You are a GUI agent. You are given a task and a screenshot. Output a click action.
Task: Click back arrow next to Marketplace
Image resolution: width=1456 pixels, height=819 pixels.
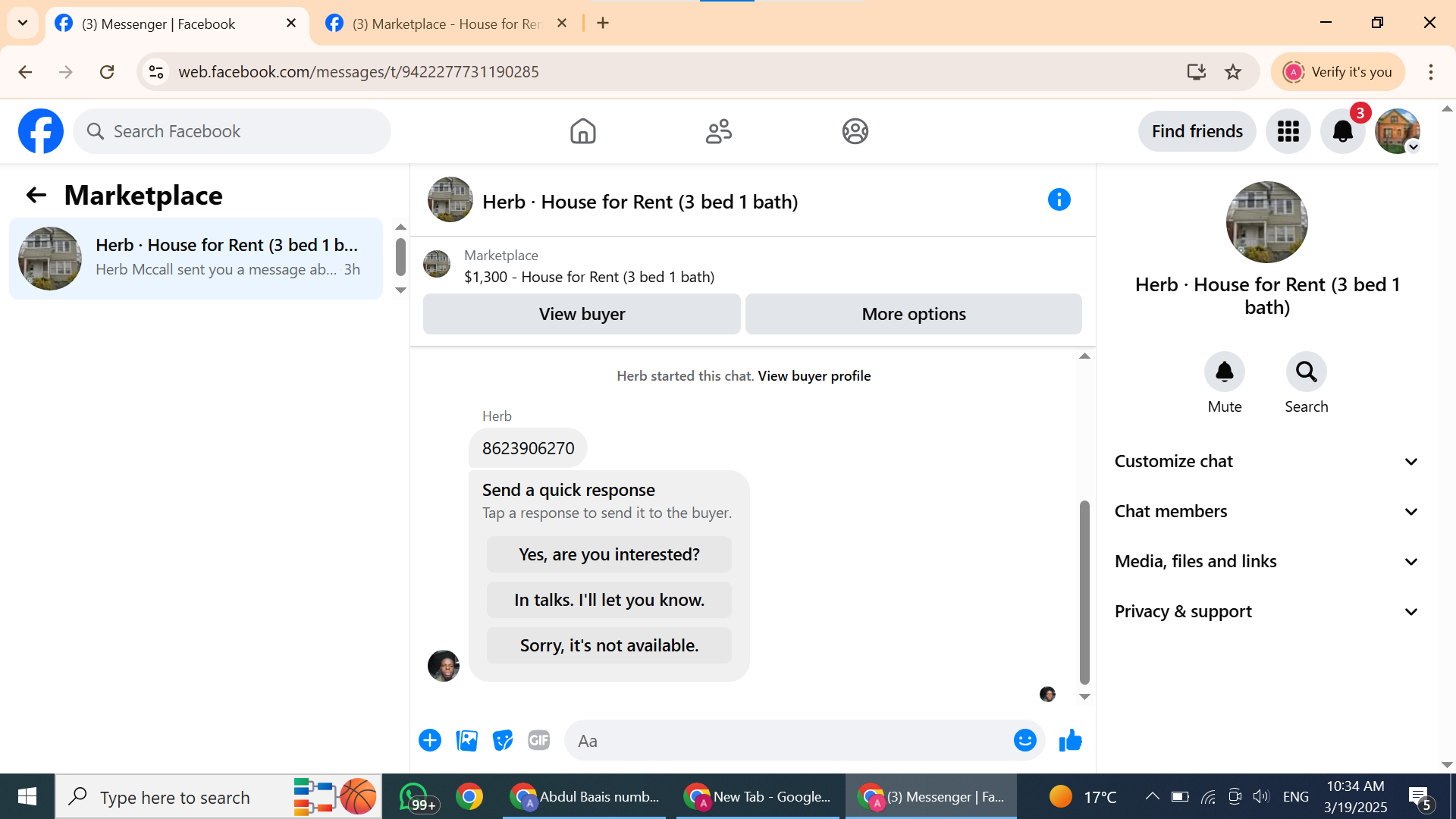[x=36, y=196]
